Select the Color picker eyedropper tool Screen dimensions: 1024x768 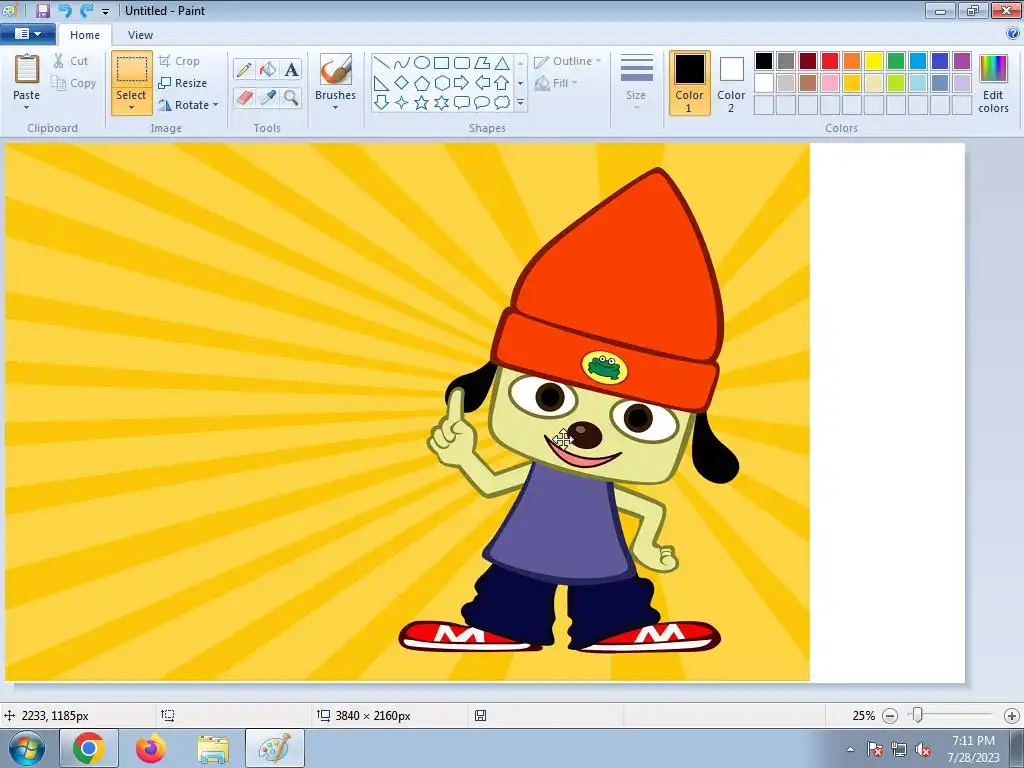point(267,98)
